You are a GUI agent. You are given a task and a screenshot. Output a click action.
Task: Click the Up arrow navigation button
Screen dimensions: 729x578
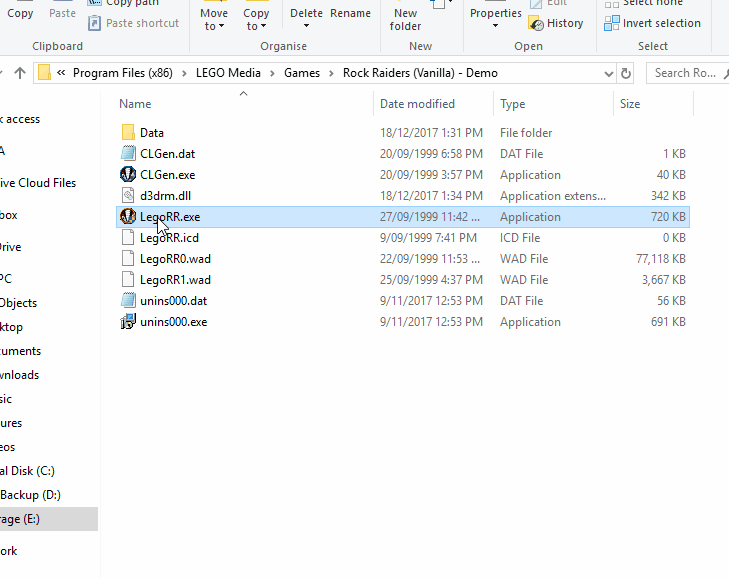[x=20, y=73]
